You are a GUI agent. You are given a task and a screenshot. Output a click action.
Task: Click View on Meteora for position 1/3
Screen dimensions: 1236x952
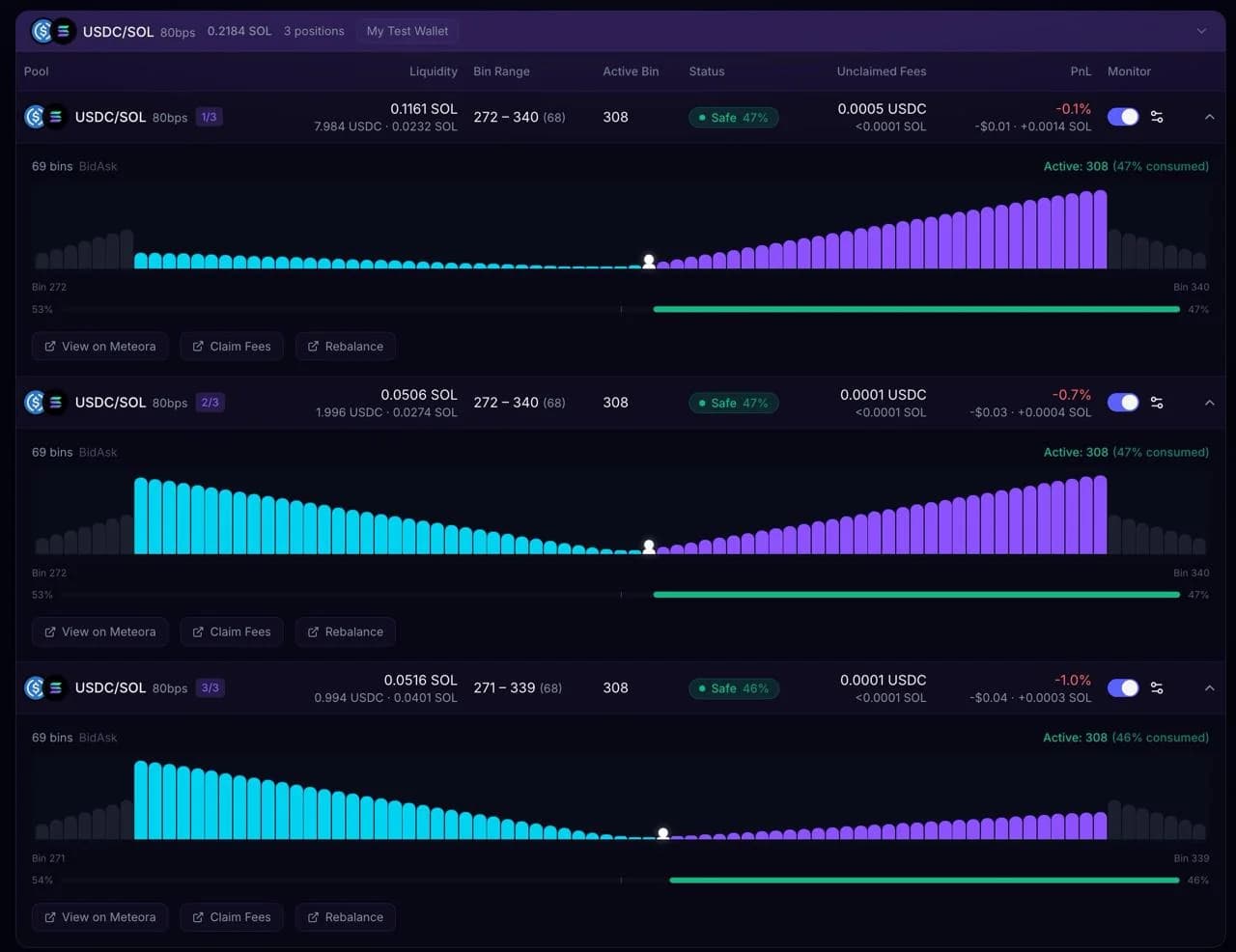(x=100, y=347)
